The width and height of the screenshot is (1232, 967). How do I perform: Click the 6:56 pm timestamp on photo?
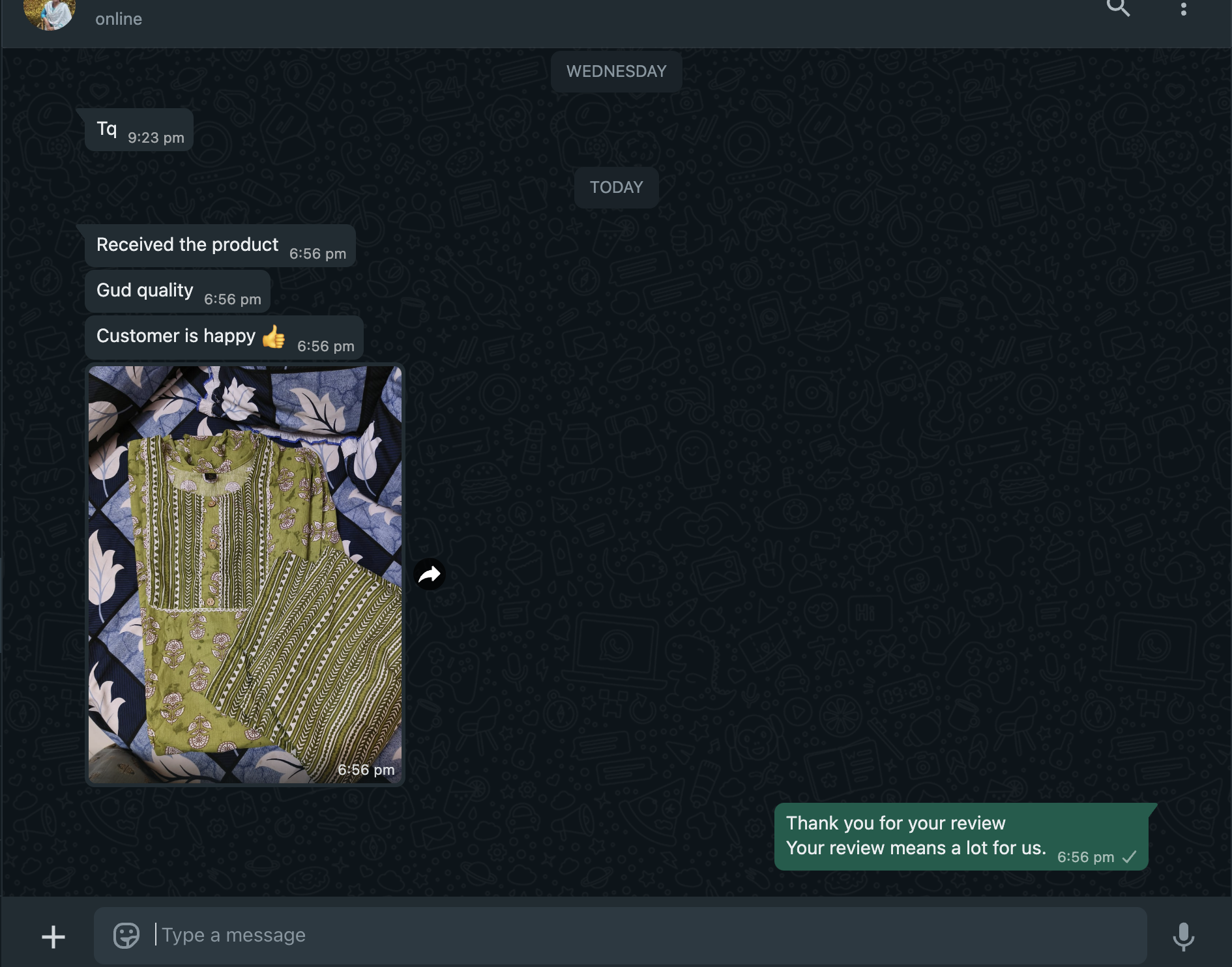(366, 770)
